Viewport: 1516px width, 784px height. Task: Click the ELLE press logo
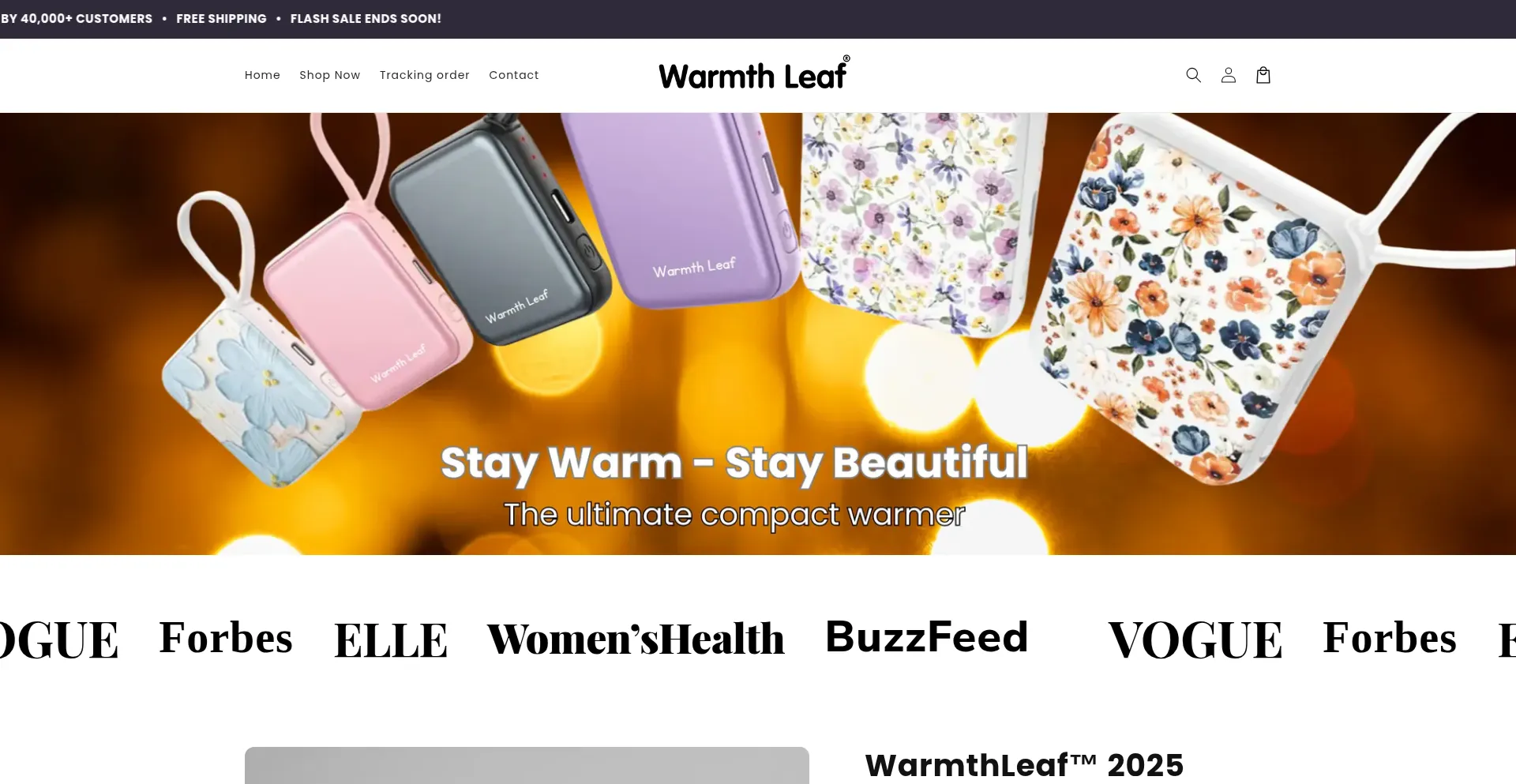point(391,640)
